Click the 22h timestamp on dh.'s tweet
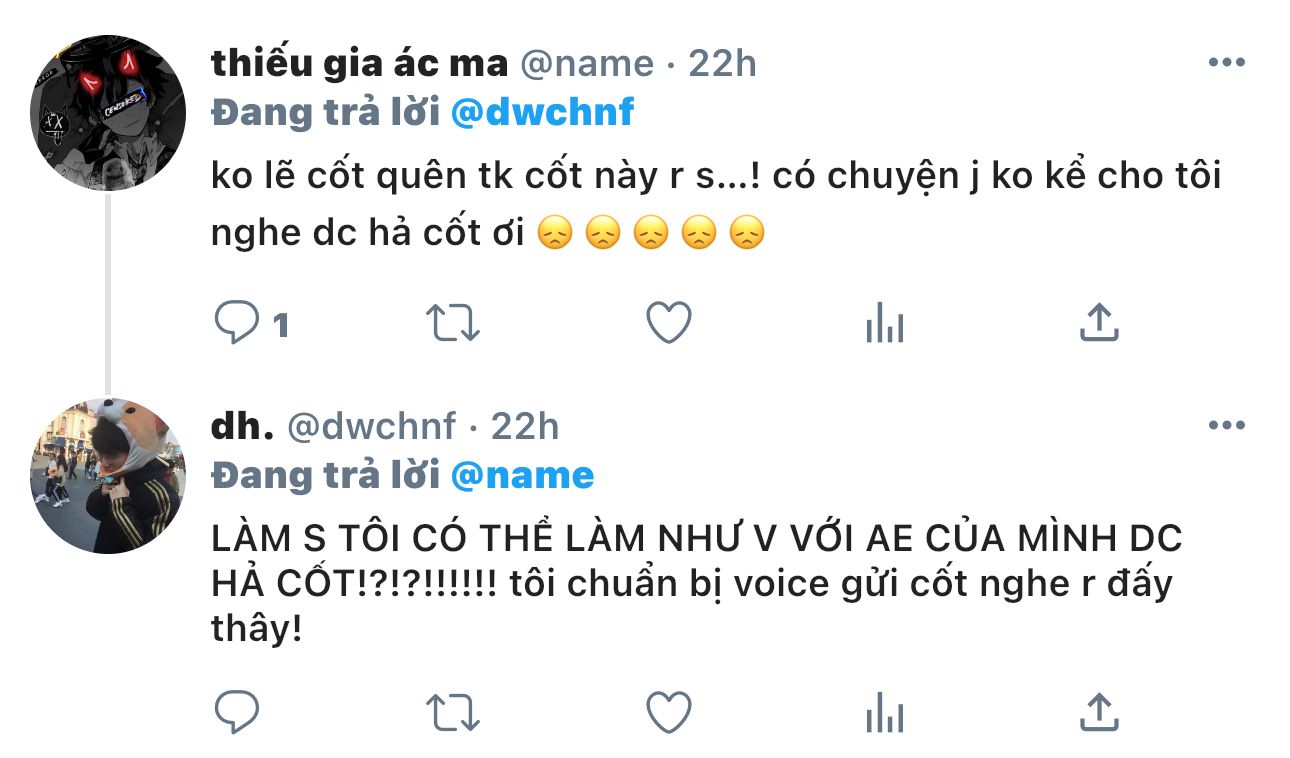The width and height of the screenshot is (1290, 758). (x=525, y=427)
